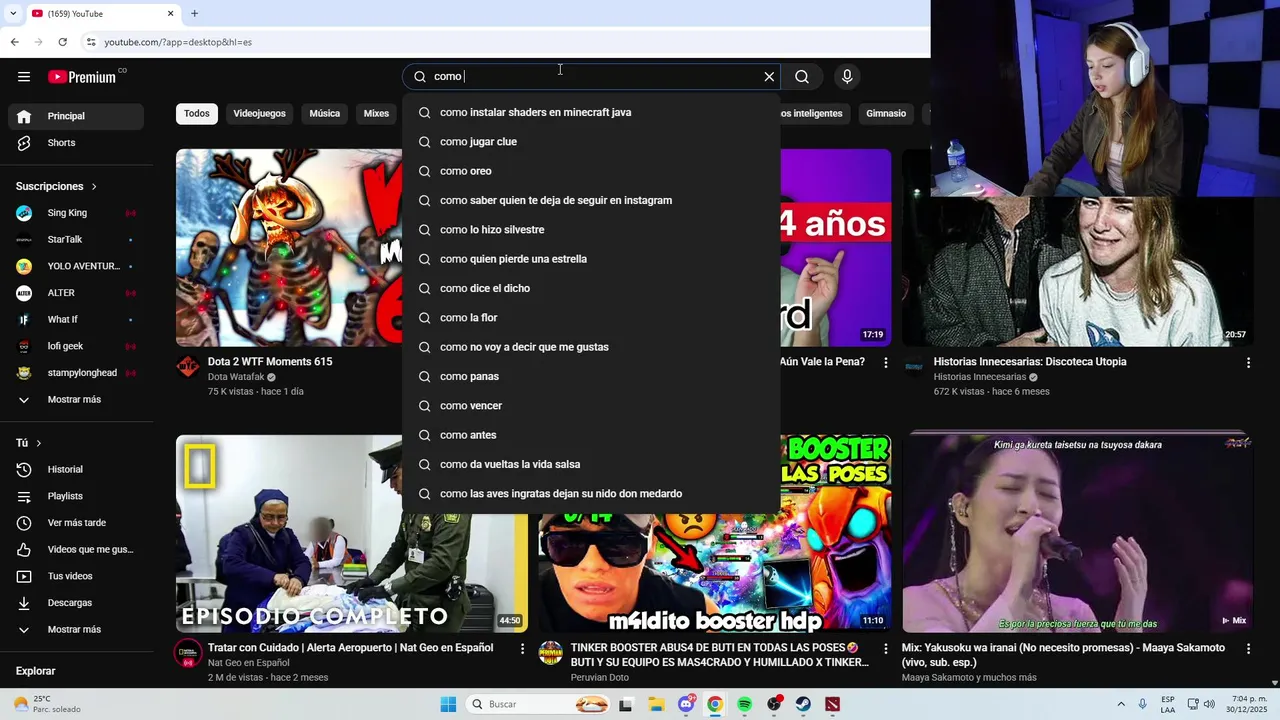Choose suggestion como da vueltas la vida salsa
This screenshot has width=1280, height=720.
(591, 464)
